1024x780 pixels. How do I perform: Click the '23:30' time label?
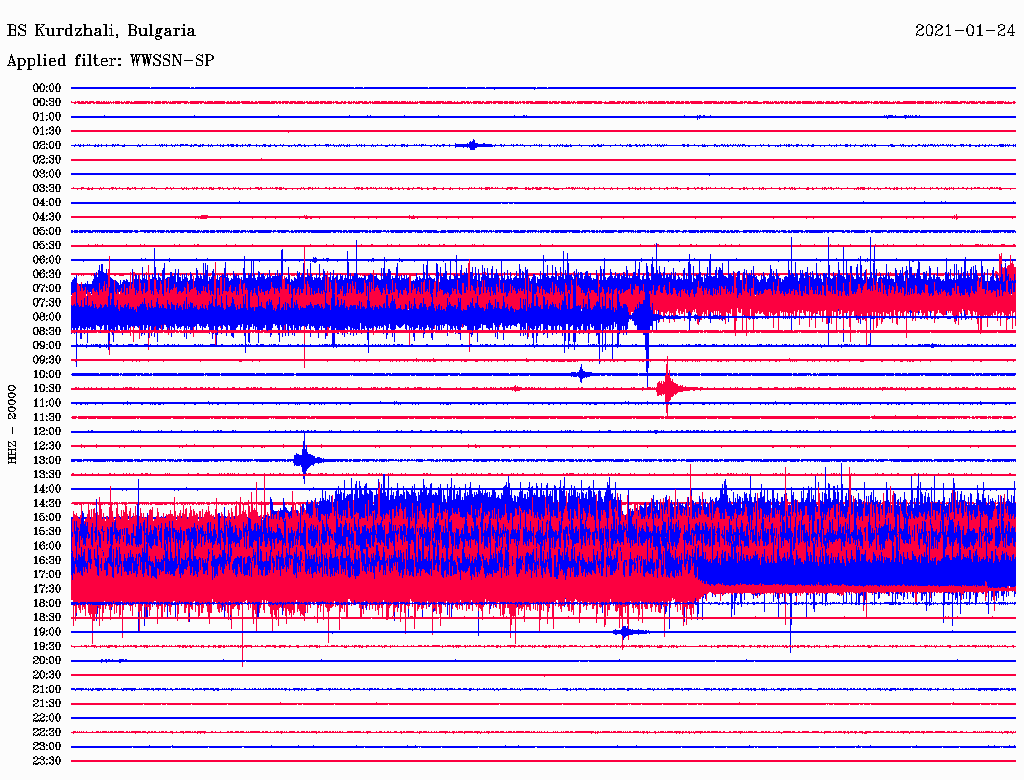(47, 761)
